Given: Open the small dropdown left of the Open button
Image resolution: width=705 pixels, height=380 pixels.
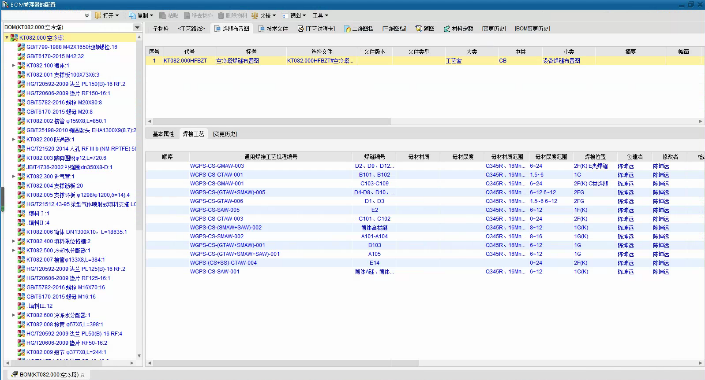Looking at the screenshot, I should (x=87, y=15).
